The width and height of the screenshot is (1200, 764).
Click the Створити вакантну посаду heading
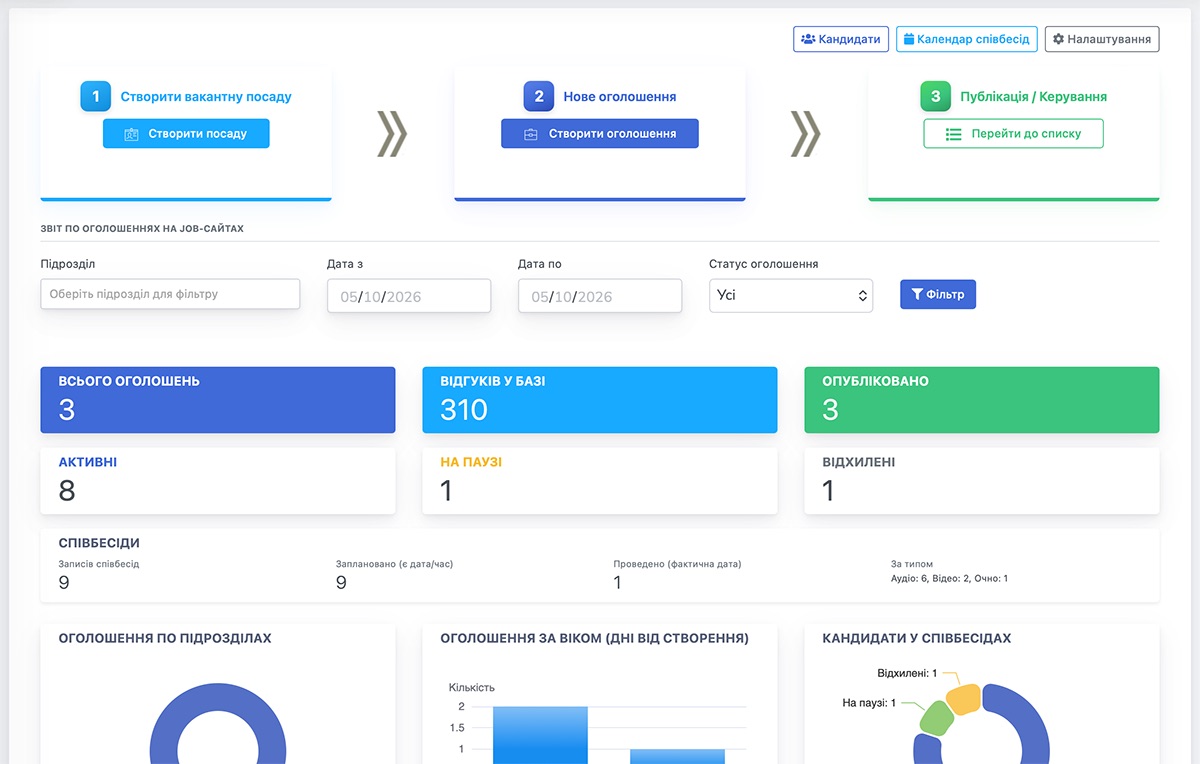pyautogui.click(x=206, y=97)
